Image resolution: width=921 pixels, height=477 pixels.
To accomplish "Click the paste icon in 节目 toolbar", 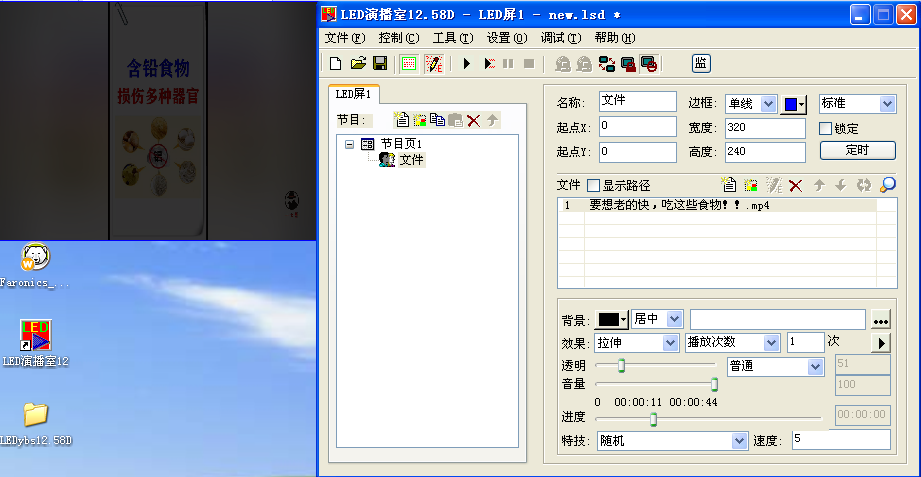I will [x=455, y=120].
